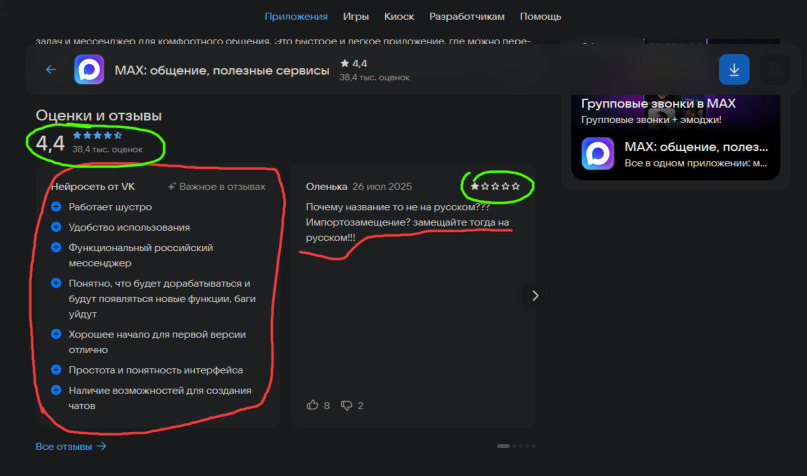Click the large 4,4 rating number
807x476 pixels.
click(x=50, y=143)
